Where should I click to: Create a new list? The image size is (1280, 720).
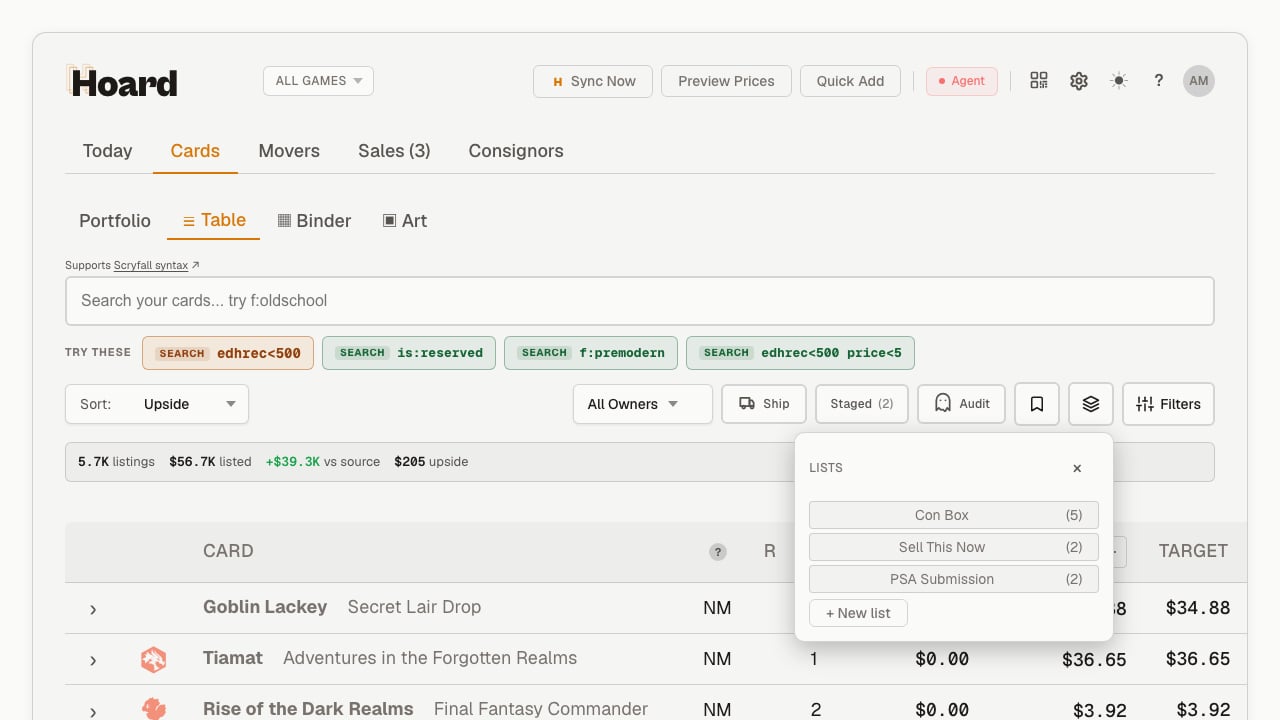pos(858,613)
